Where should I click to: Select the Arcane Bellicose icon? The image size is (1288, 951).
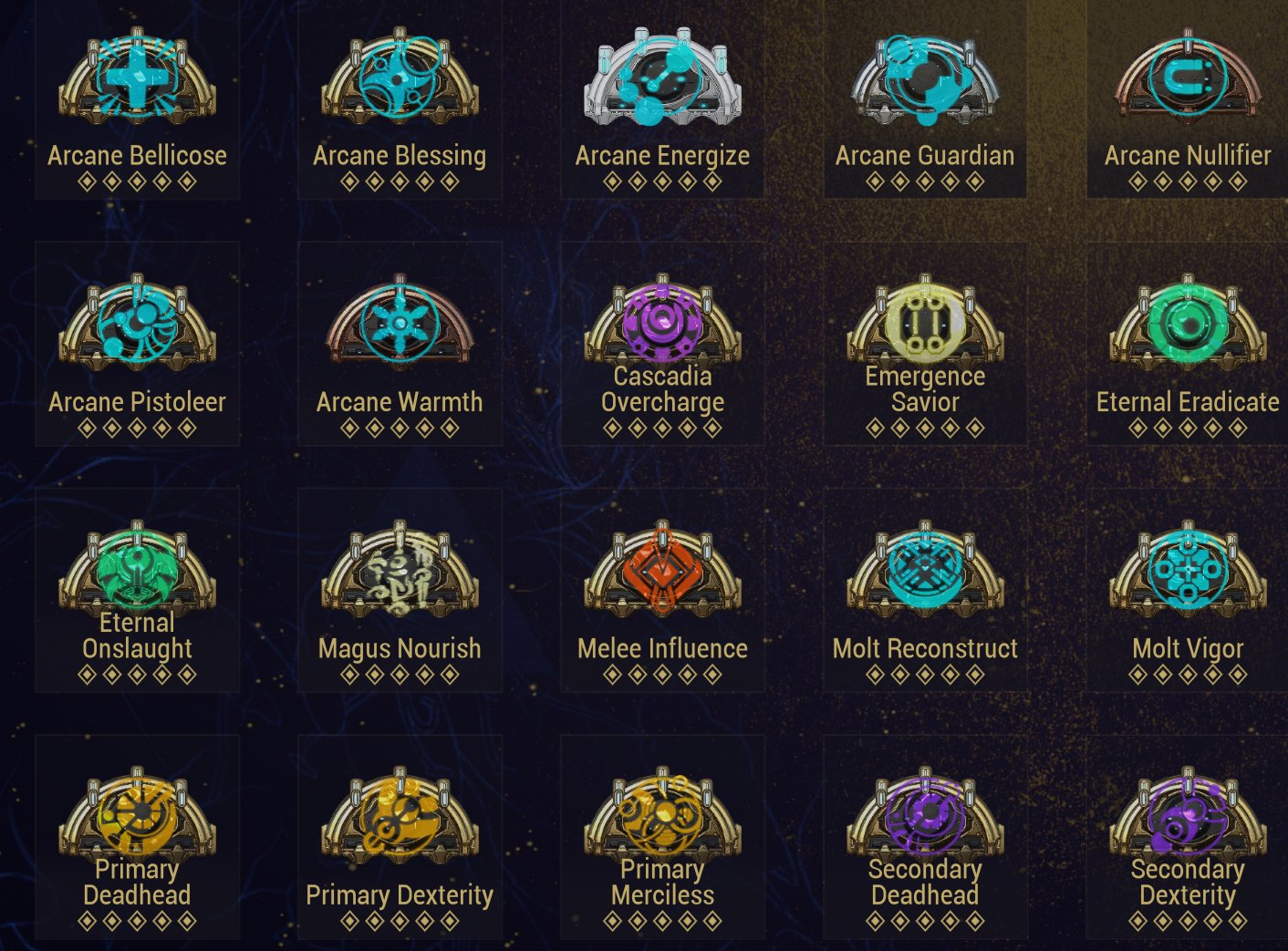(x=138, y=78)
